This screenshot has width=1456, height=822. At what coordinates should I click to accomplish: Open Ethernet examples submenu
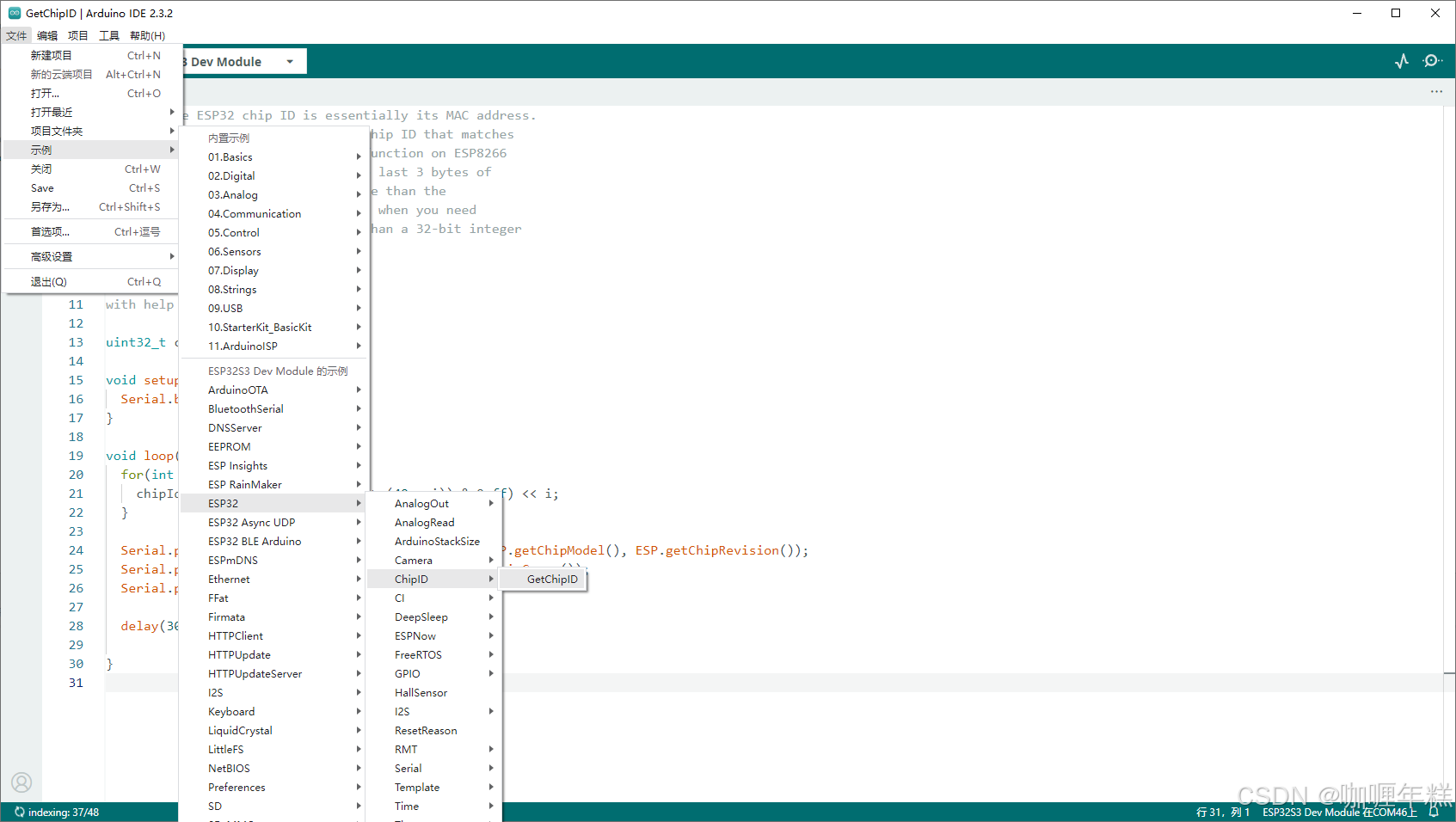(x=273, y=579)
